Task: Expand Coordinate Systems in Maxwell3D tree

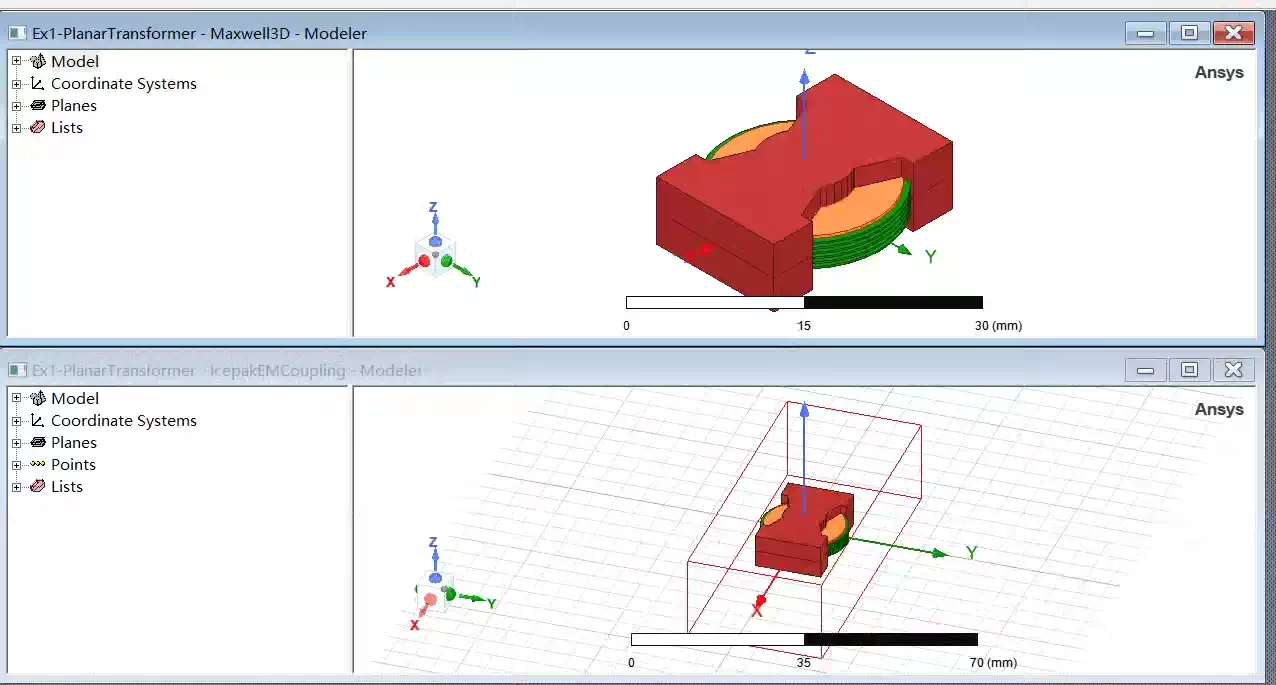Action: pos(16,84)
